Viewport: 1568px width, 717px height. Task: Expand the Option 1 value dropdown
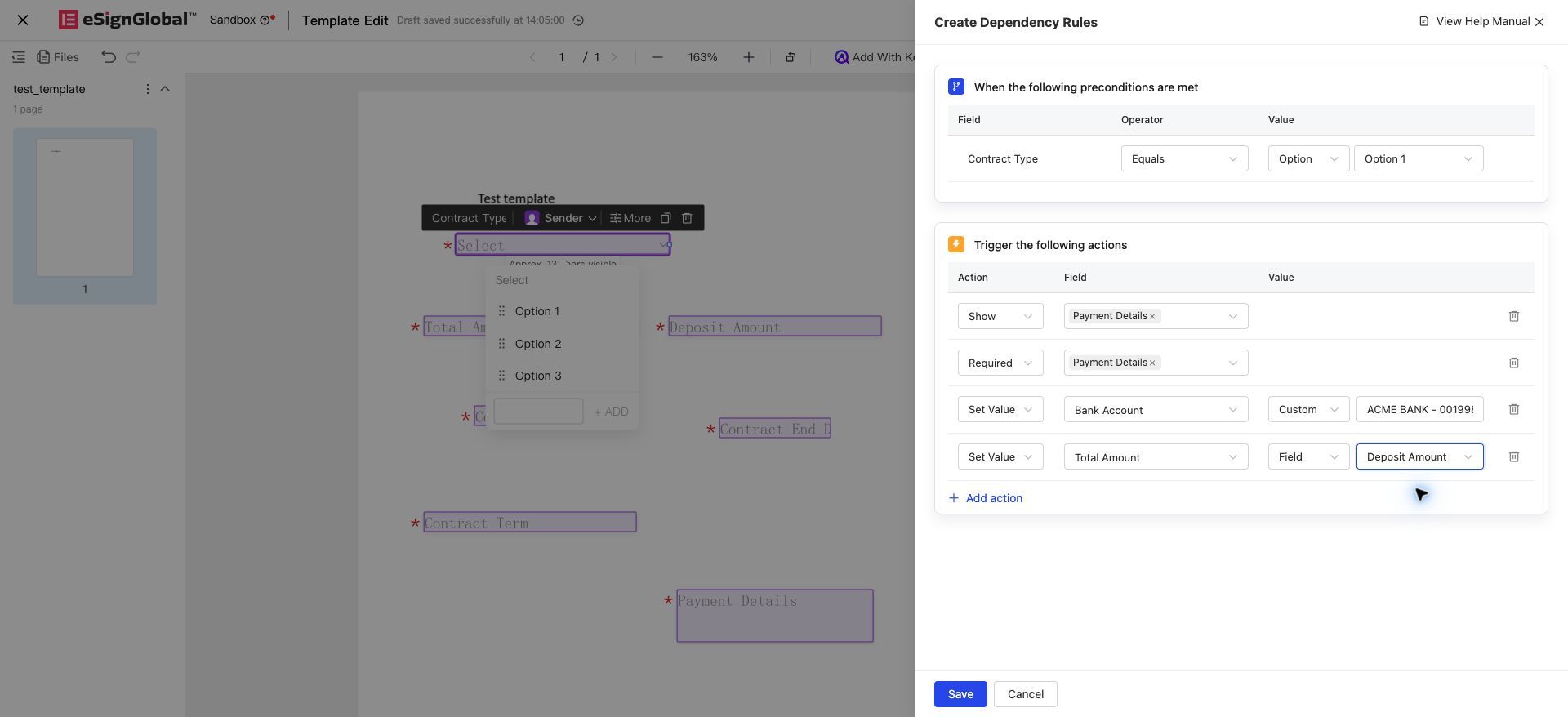pos(1419,158)
